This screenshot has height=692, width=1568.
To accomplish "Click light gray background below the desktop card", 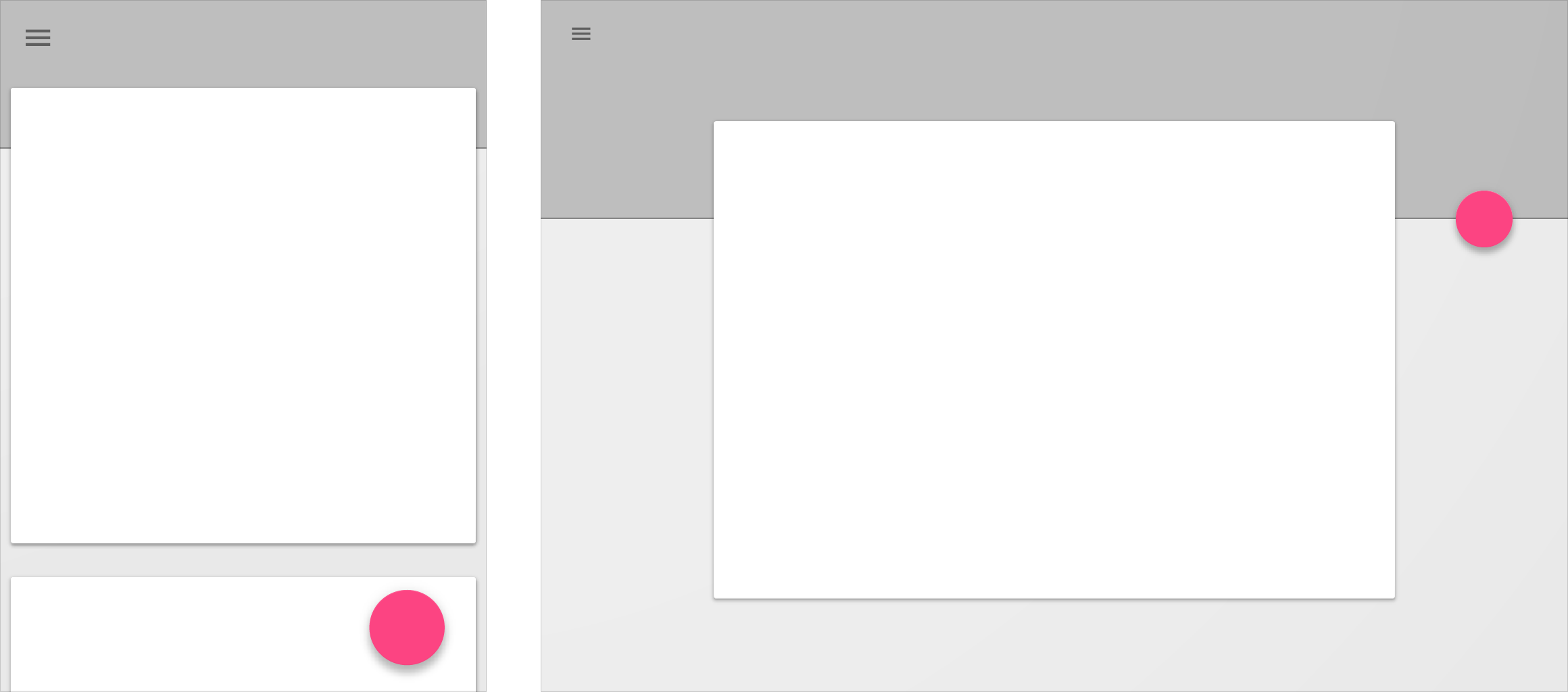I will [1054, 645].
